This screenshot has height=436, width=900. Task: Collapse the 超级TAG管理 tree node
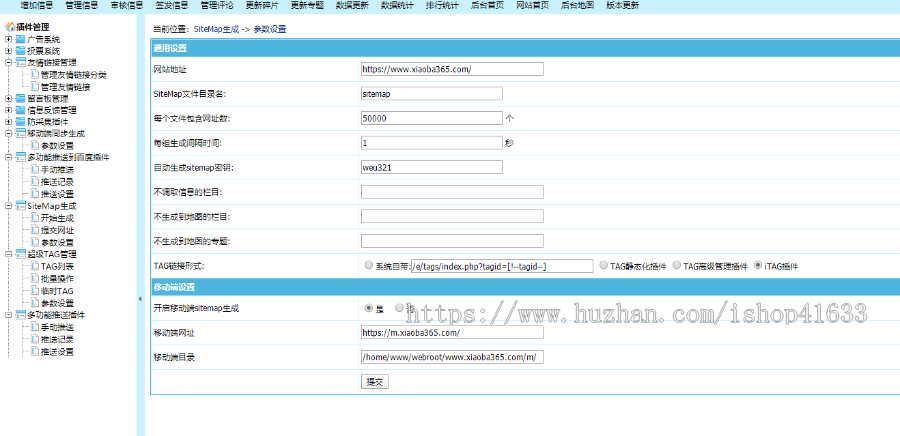9,254
